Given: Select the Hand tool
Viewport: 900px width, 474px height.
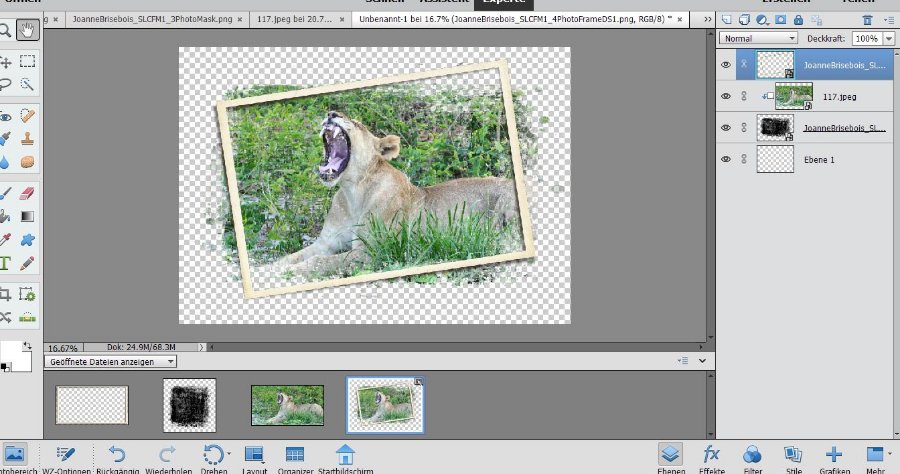Looking at the screenshot, I should [x=28, y=30].
